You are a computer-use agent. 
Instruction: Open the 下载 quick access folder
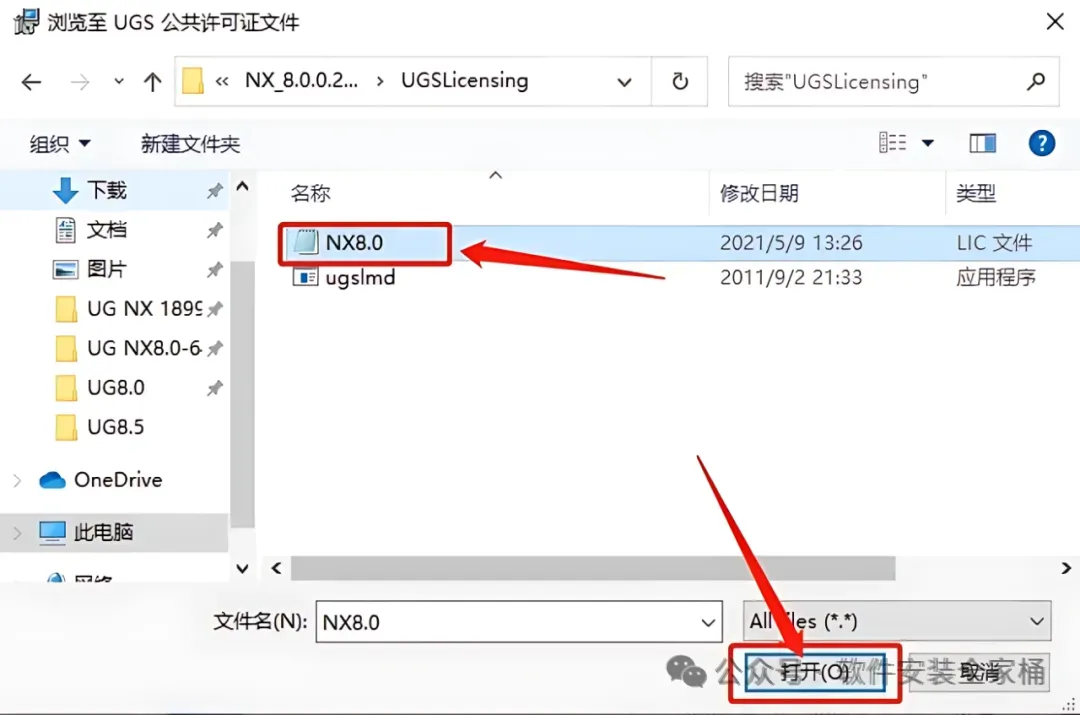click(107, 190)
